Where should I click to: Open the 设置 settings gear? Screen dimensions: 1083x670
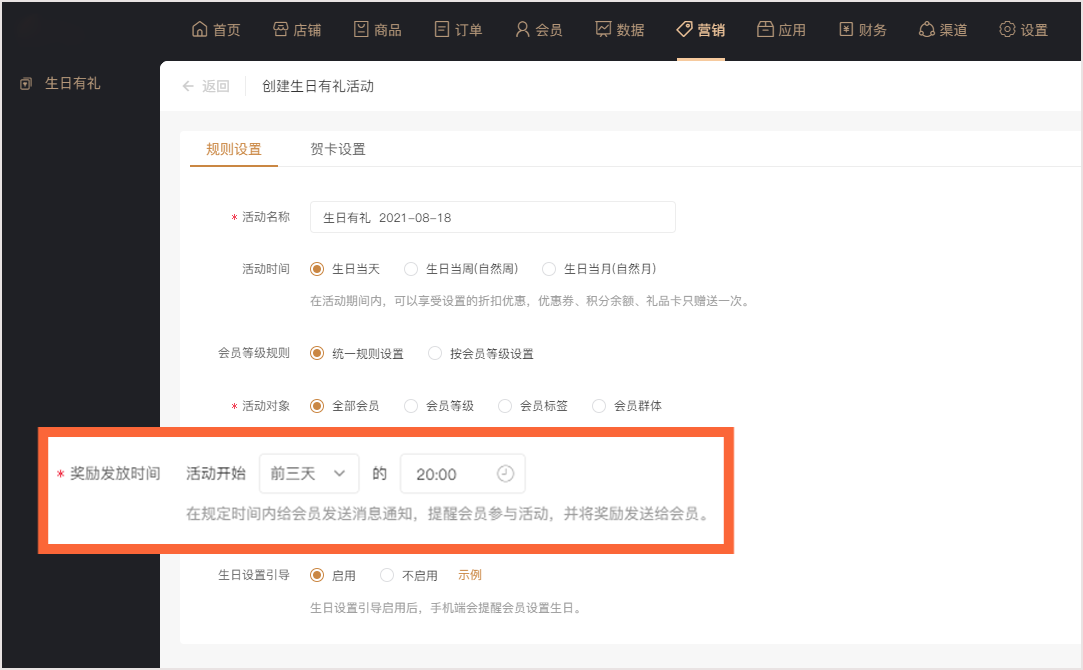tap(1007, 29)
